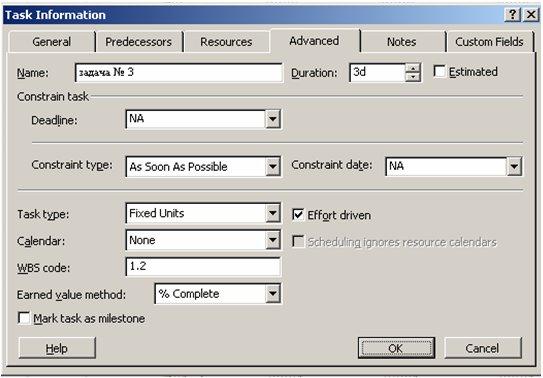This screenshot has width=543, height=378.
Task: Expand the Task type dropdown
Action: click(273, 213)
